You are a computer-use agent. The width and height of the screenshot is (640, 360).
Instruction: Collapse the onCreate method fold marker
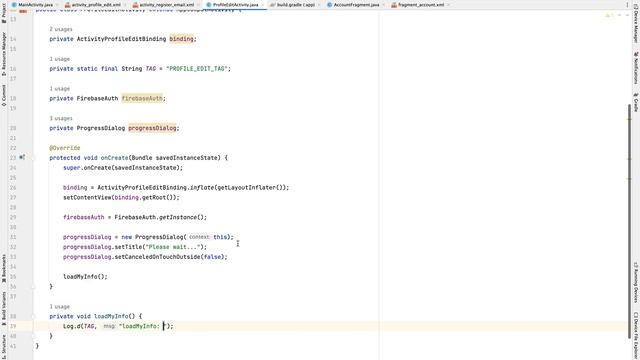coord(33,158)
